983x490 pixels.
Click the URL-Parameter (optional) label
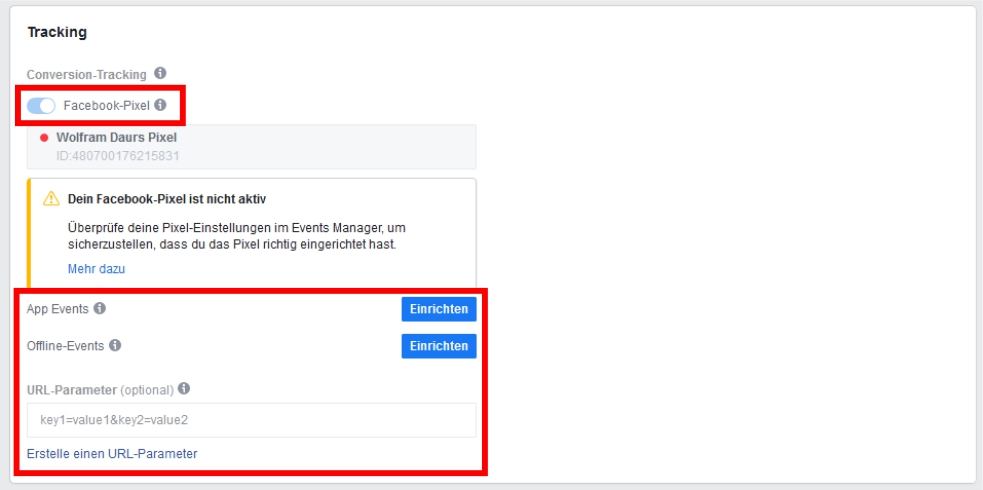[100, 390]
